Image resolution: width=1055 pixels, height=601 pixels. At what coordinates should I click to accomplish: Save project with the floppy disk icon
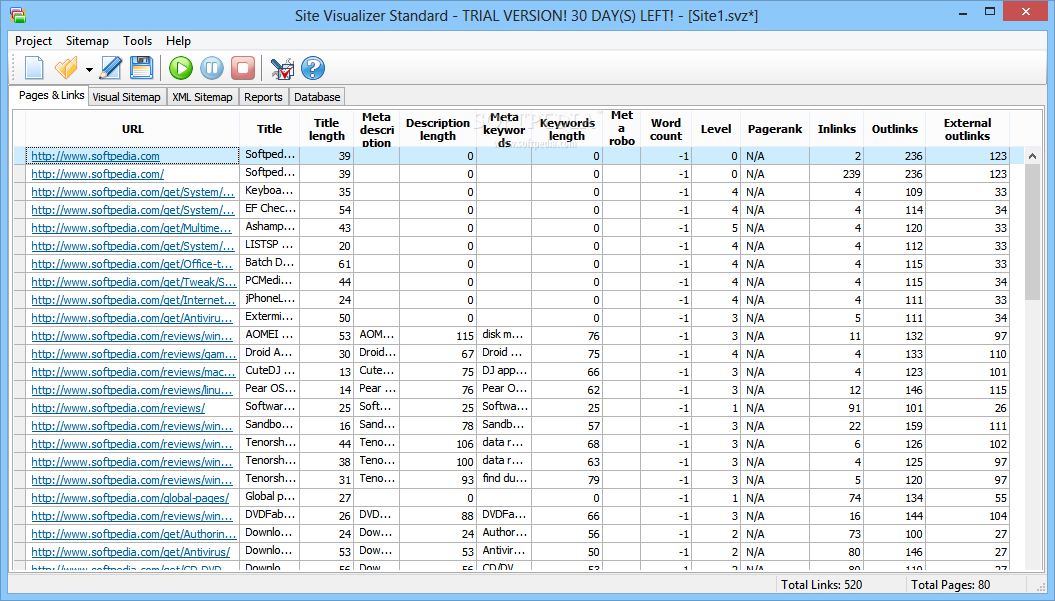pyautogui.click(x=141, y=68)
